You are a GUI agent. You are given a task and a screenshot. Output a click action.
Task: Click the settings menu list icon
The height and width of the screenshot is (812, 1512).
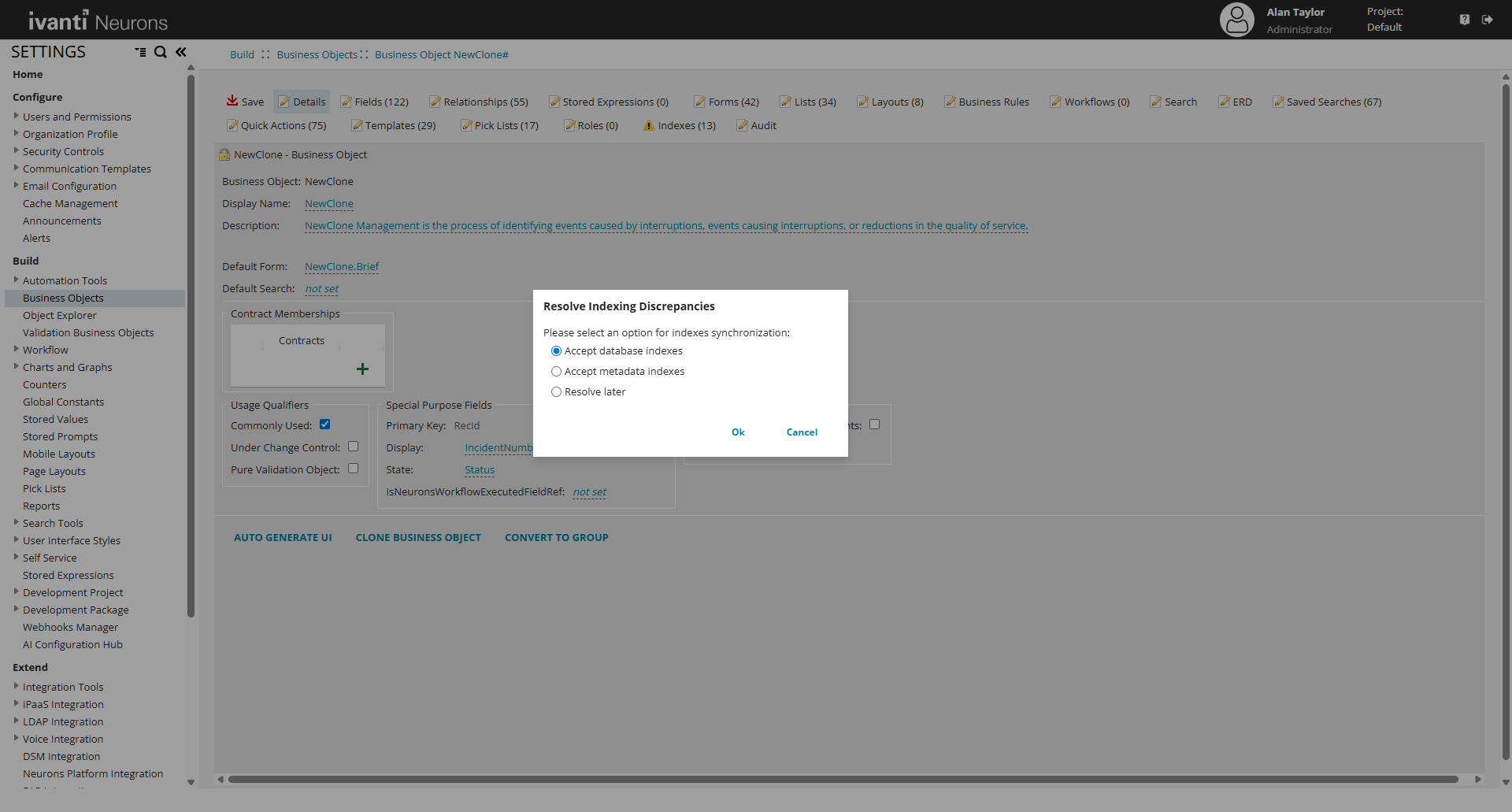point(140,52)
